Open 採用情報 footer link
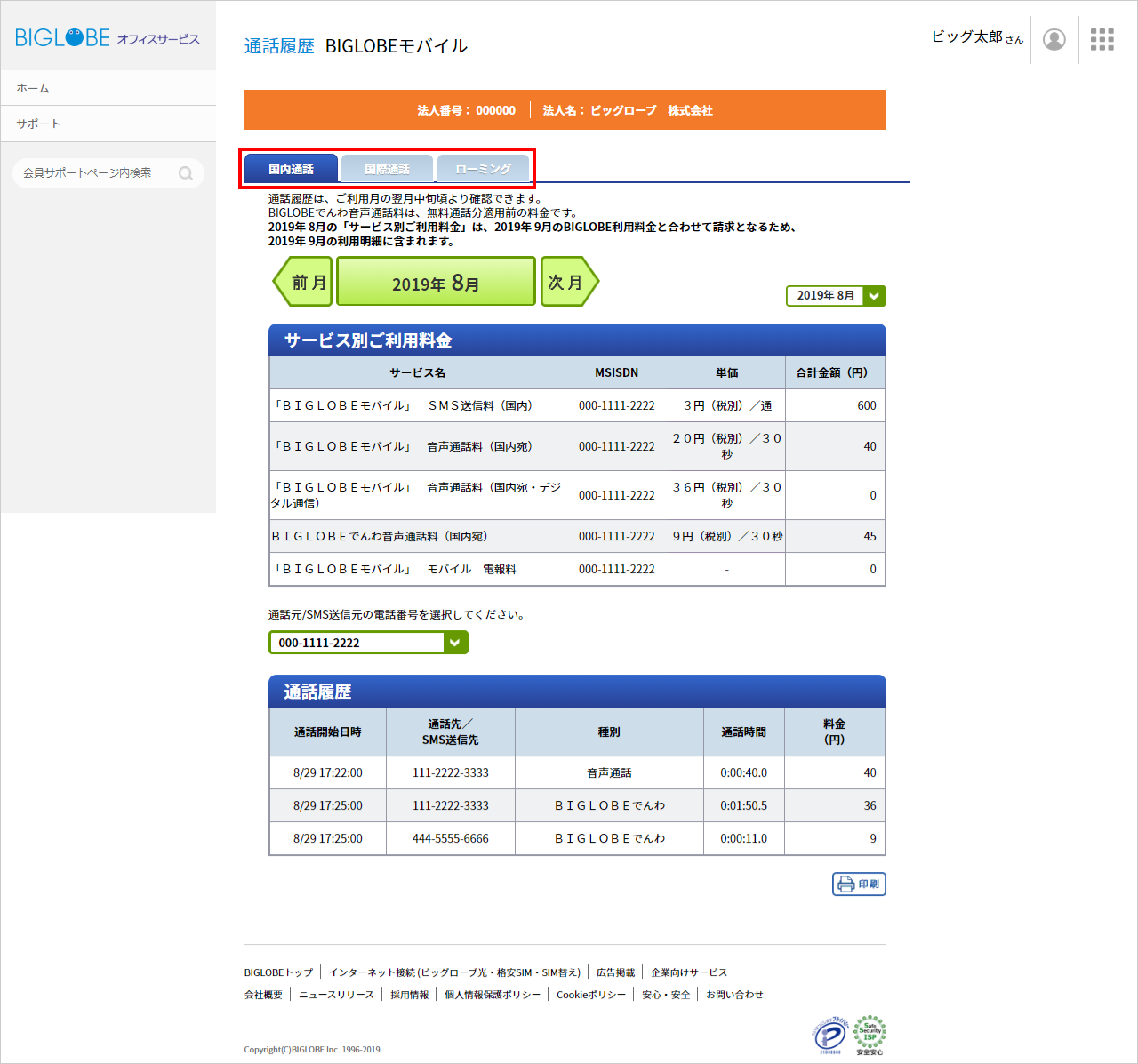 coord(409,995)
